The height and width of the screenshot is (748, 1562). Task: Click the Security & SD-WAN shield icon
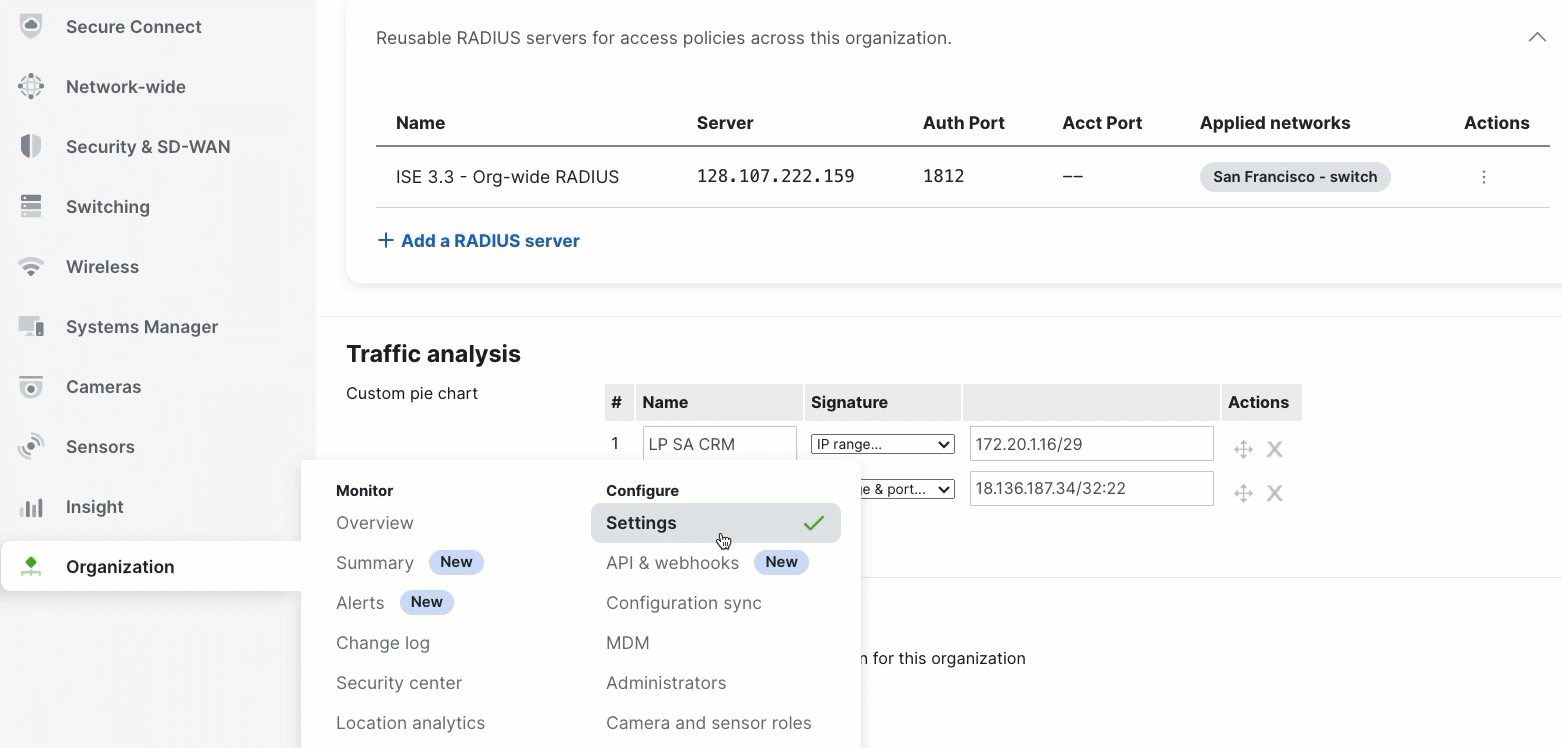31,147
